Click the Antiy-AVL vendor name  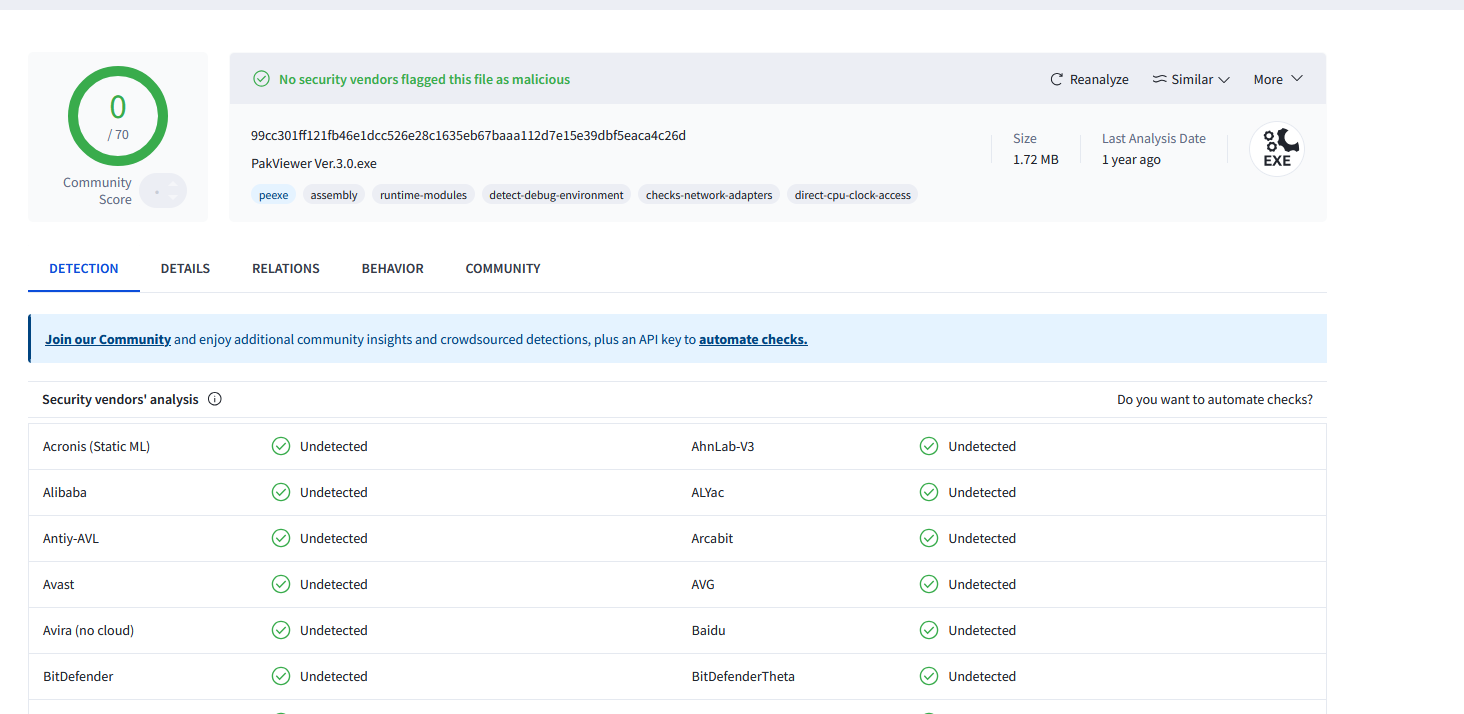[x=71, y=538]
